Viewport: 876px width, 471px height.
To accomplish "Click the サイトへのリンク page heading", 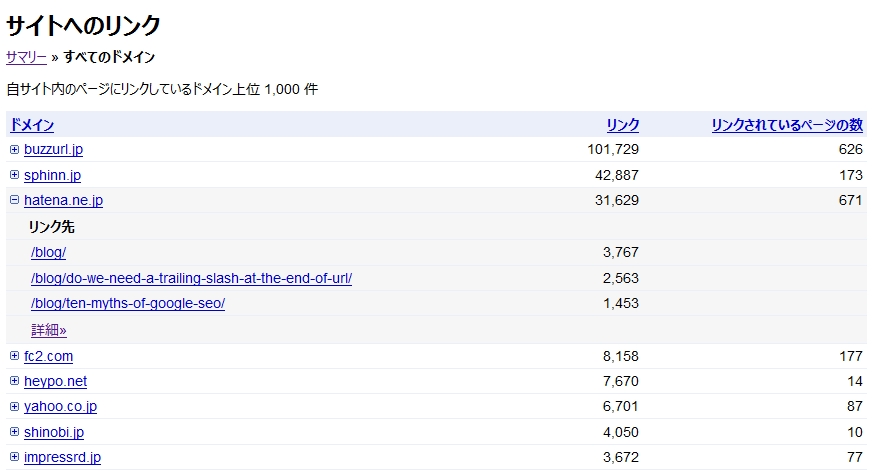I will click(83, 25).
